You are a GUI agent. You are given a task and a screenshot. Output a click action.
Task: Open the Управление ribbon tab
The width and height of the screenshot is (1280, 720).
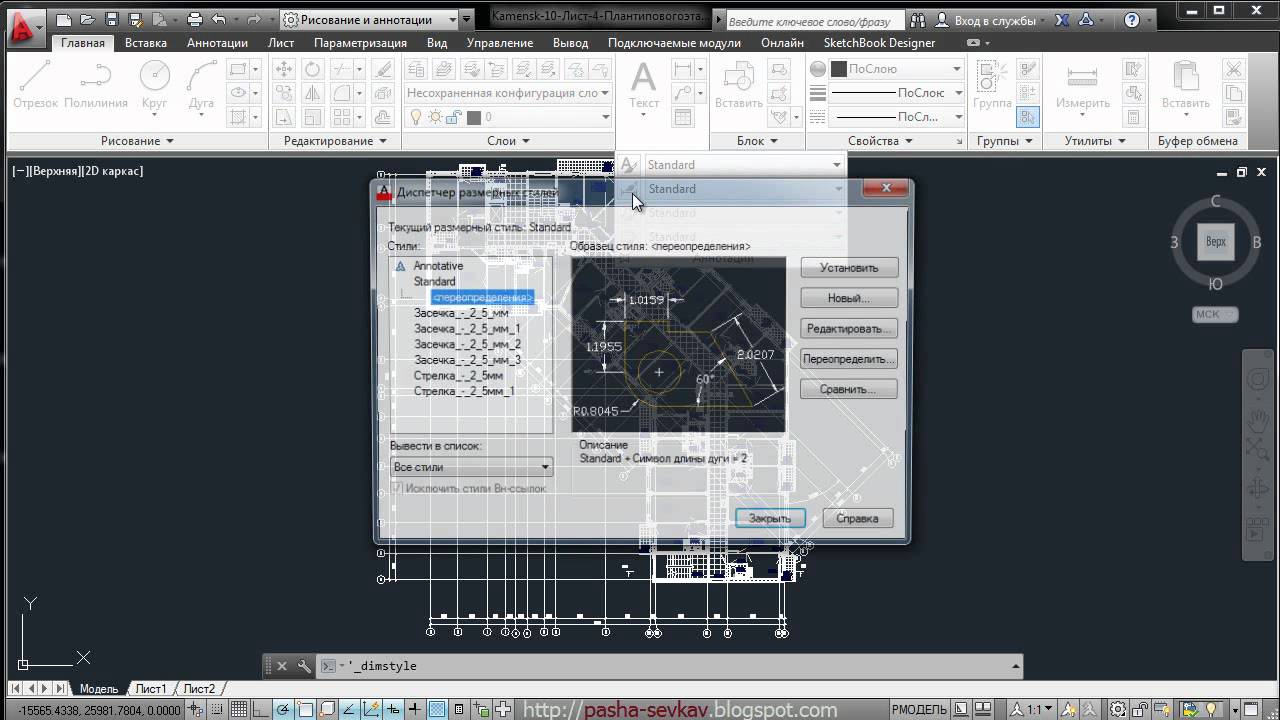point(500,43)
